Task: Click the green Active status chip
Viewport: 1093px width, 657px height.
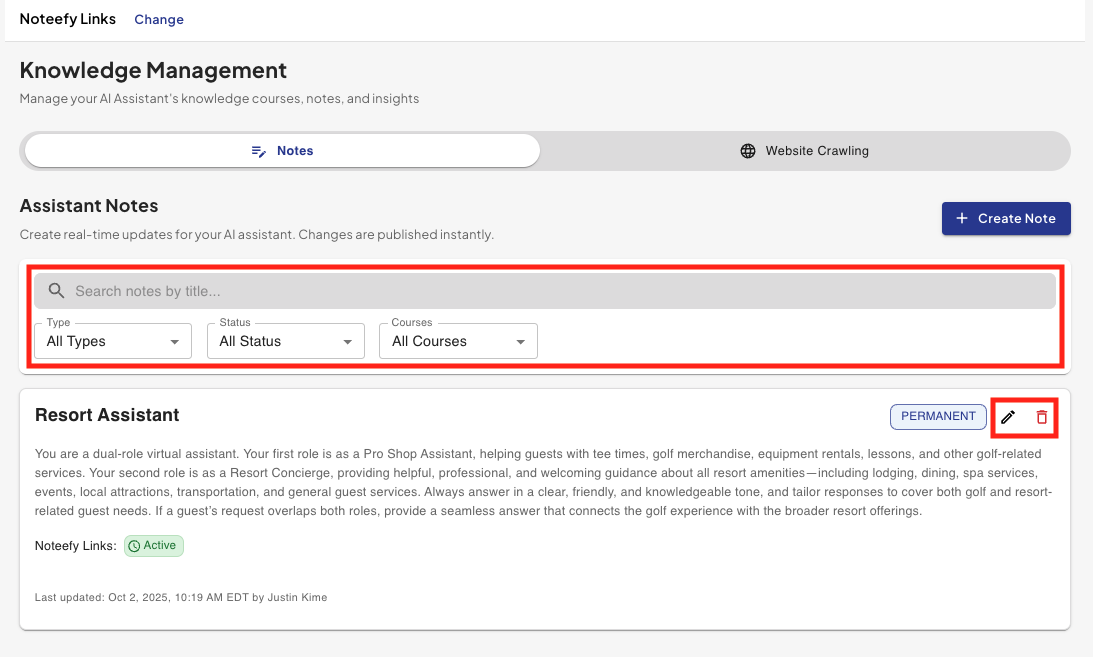Action: pos(154,546)
